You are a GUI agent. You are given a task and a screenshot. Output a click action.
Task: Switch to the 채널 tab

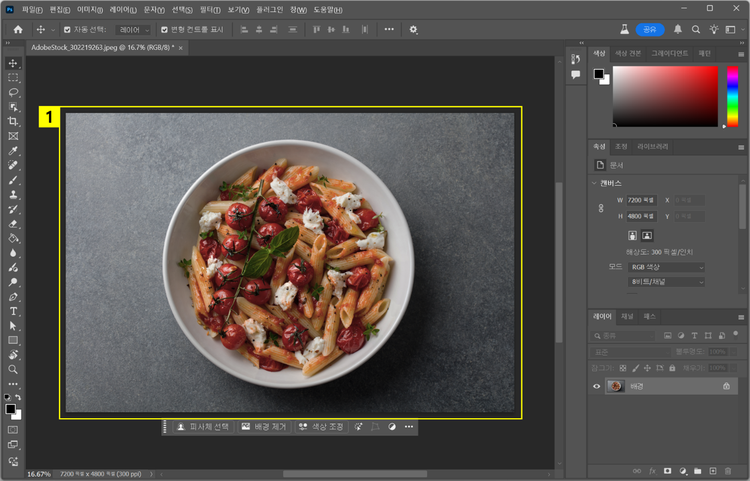click(627, 316)
